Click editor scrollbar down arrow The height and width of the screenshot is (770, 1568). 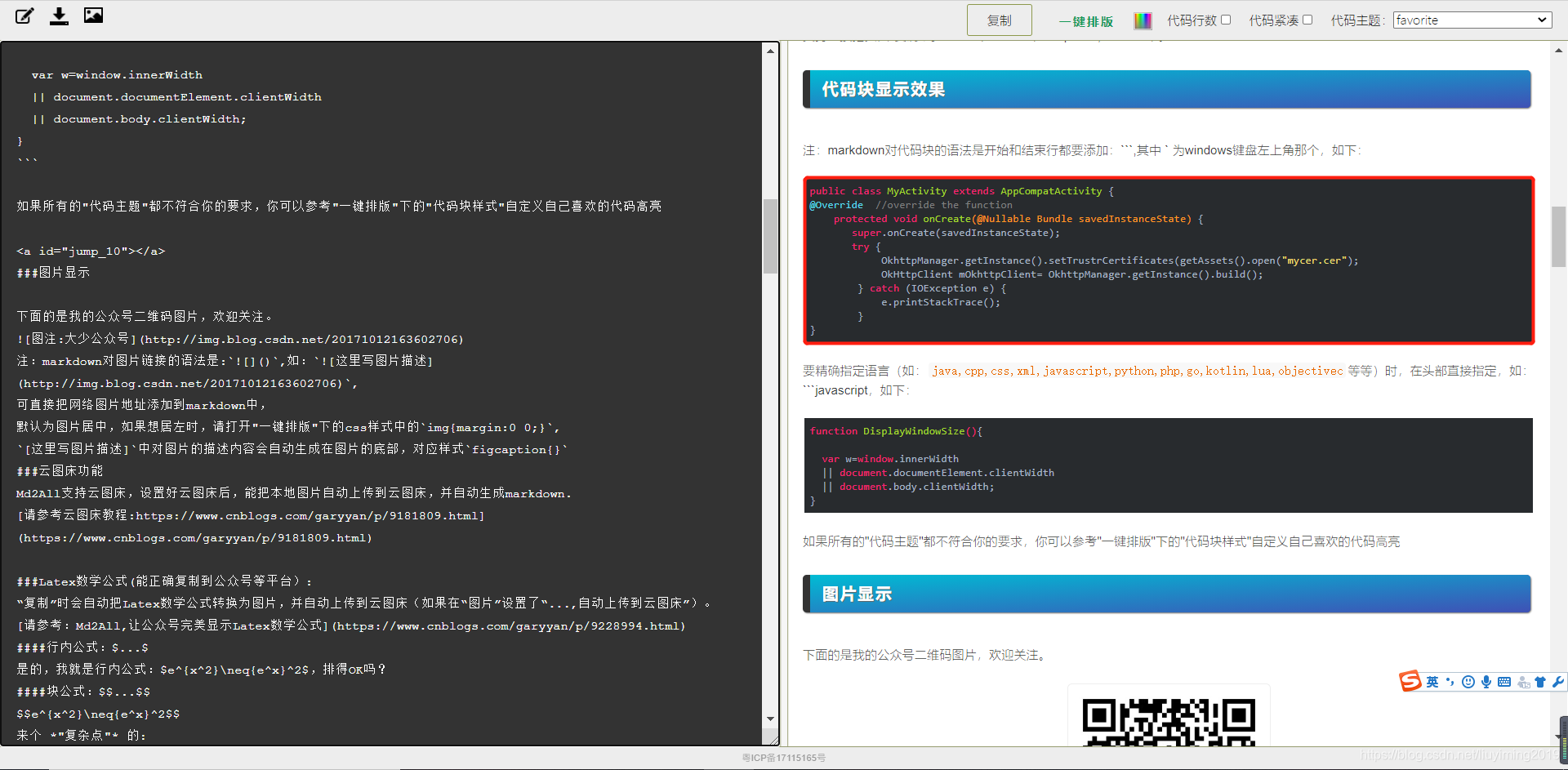[x=770, y=719]
